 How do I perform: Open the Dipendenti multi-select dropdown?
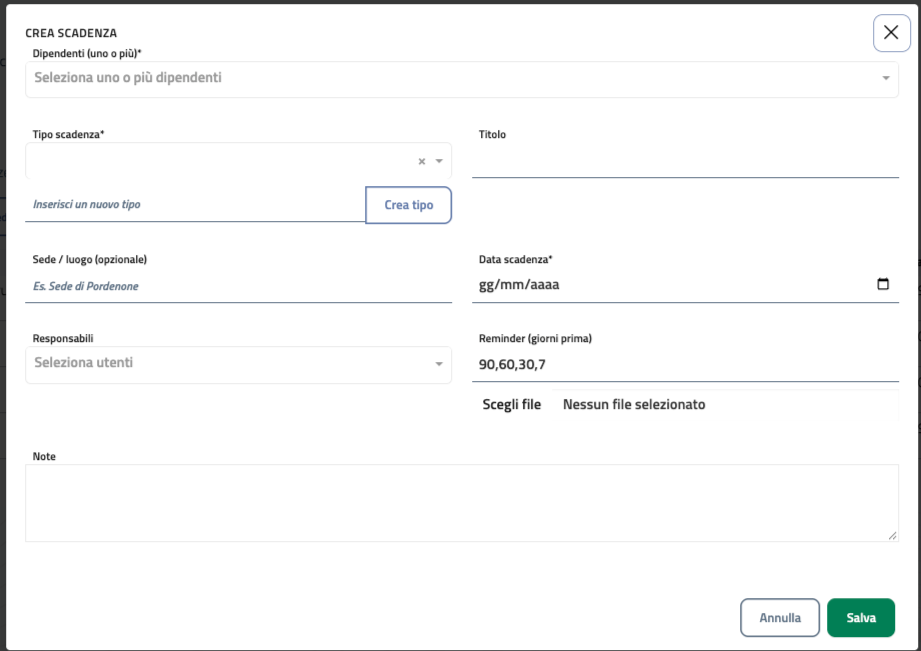coord(462,79)
